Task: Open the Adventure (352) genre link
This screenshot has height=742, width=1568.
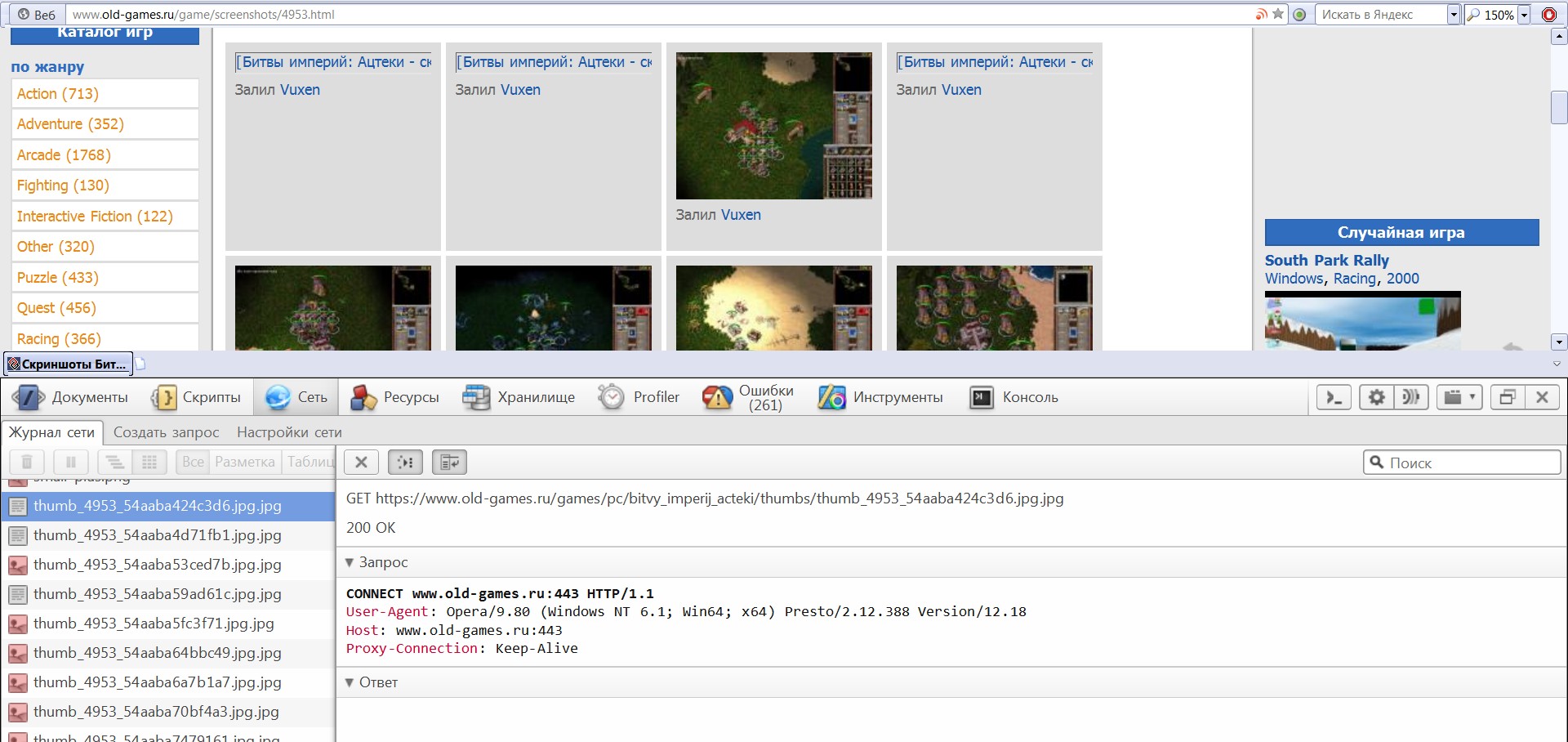Action: point(70,124)
